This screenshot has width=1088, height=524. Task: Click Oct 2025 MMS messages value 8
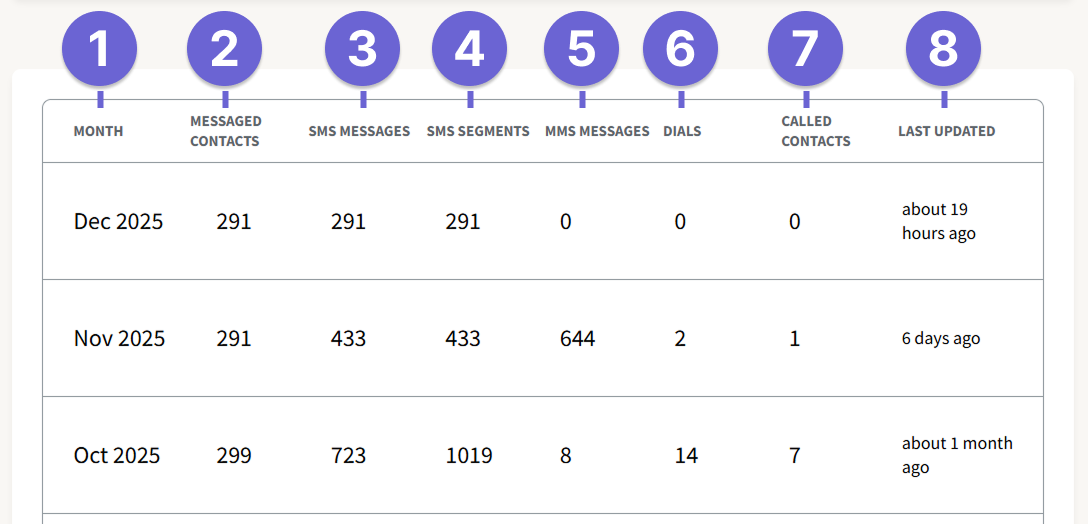pos(566,456)
